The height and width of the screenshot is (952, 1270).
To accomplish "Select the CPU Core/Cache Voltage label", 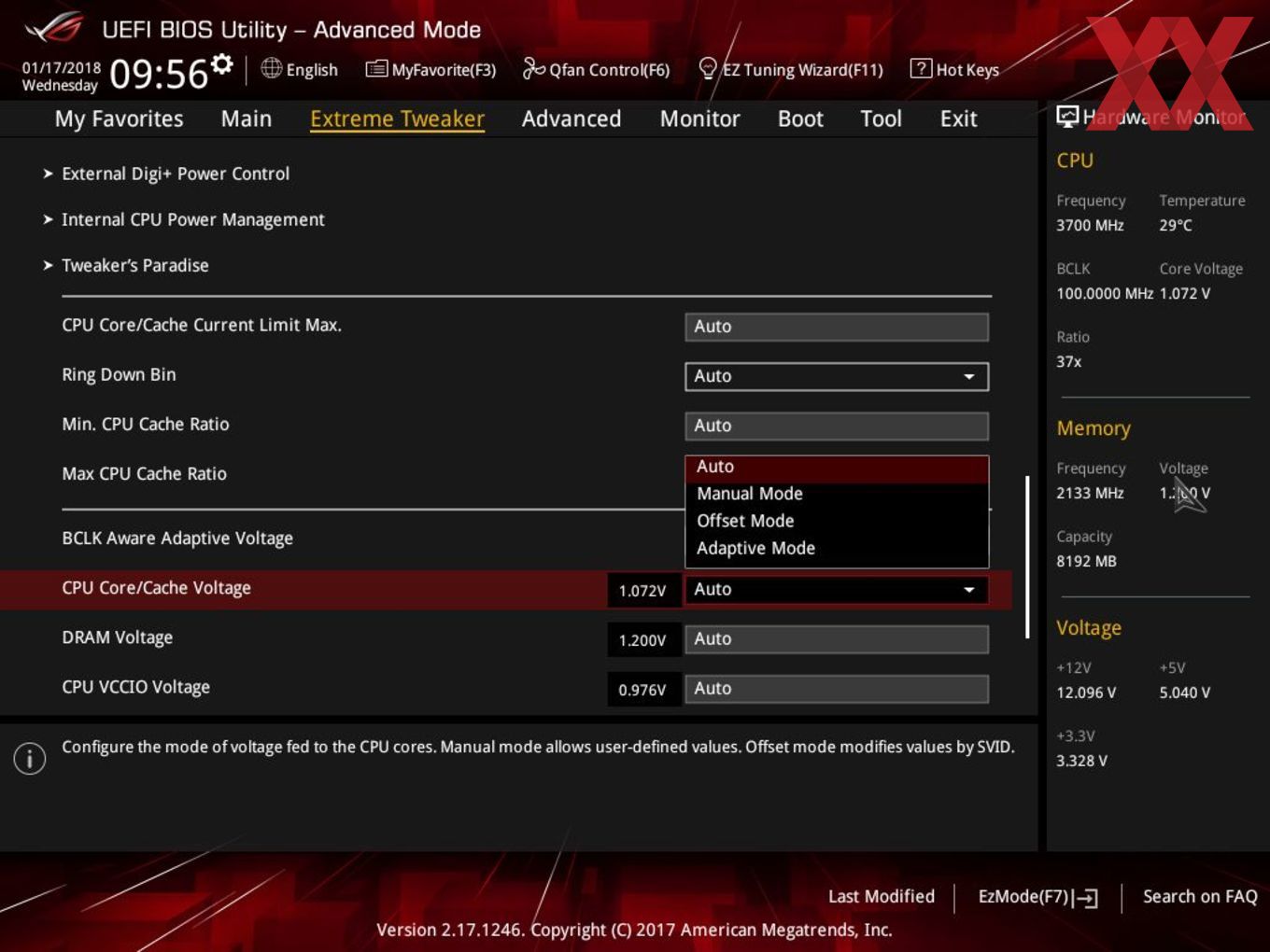I will click(x=156, y=588).
